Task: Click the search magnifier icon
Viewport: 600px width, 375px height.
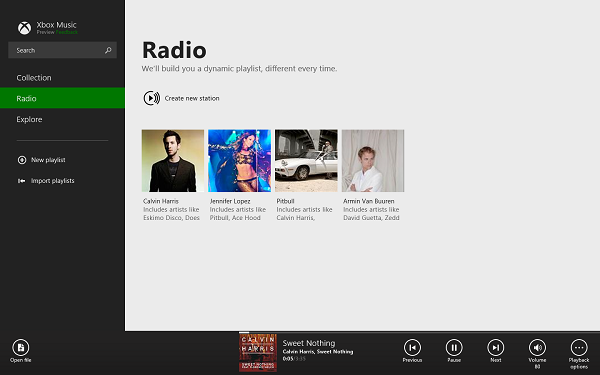Action: 108,50
